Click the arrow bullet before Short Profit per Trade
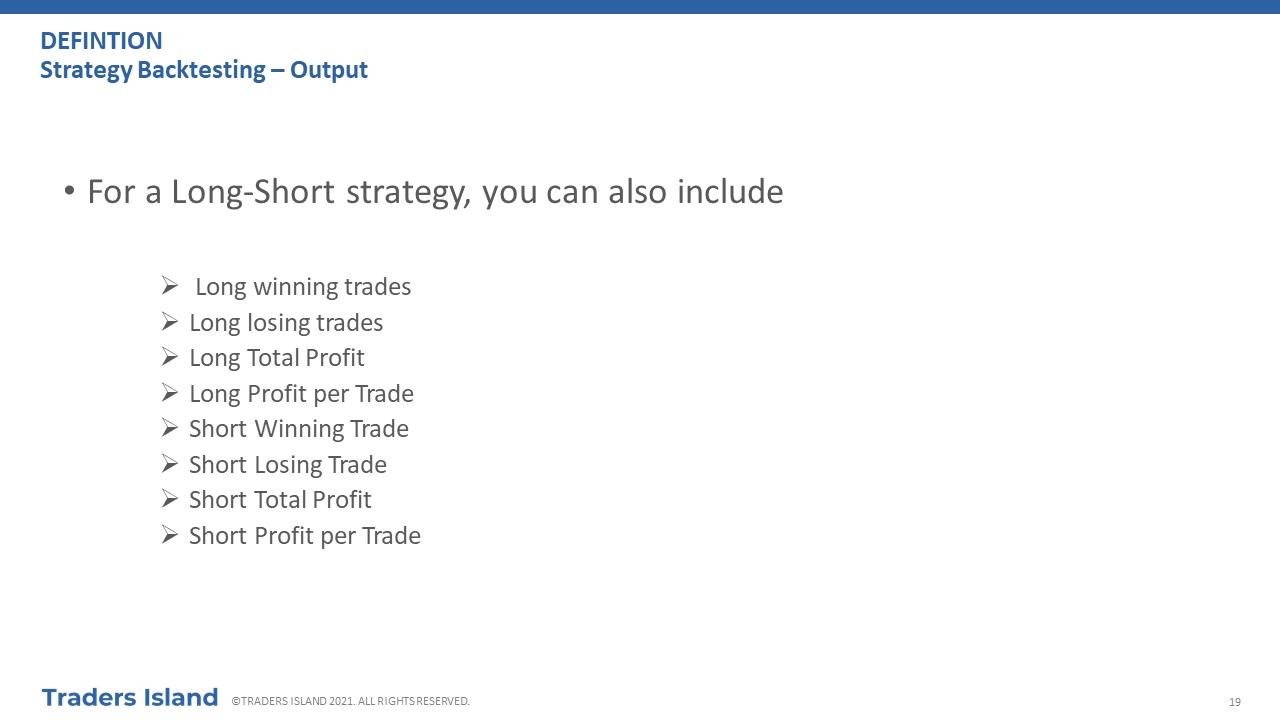This screenshot has height=720, width=1280. [169, 535]
